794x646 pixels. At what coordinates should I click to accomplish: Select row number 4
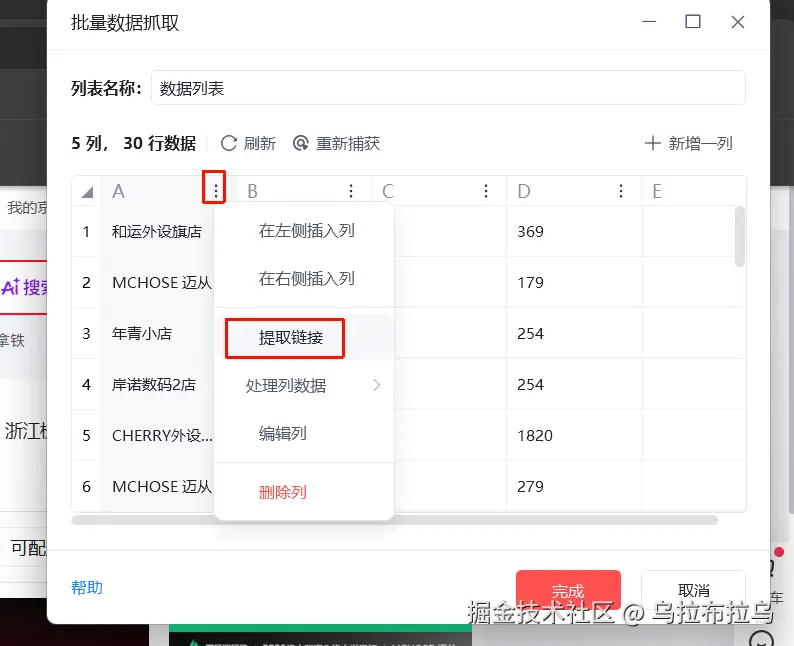pyautogui.click(x=87, y=385)
